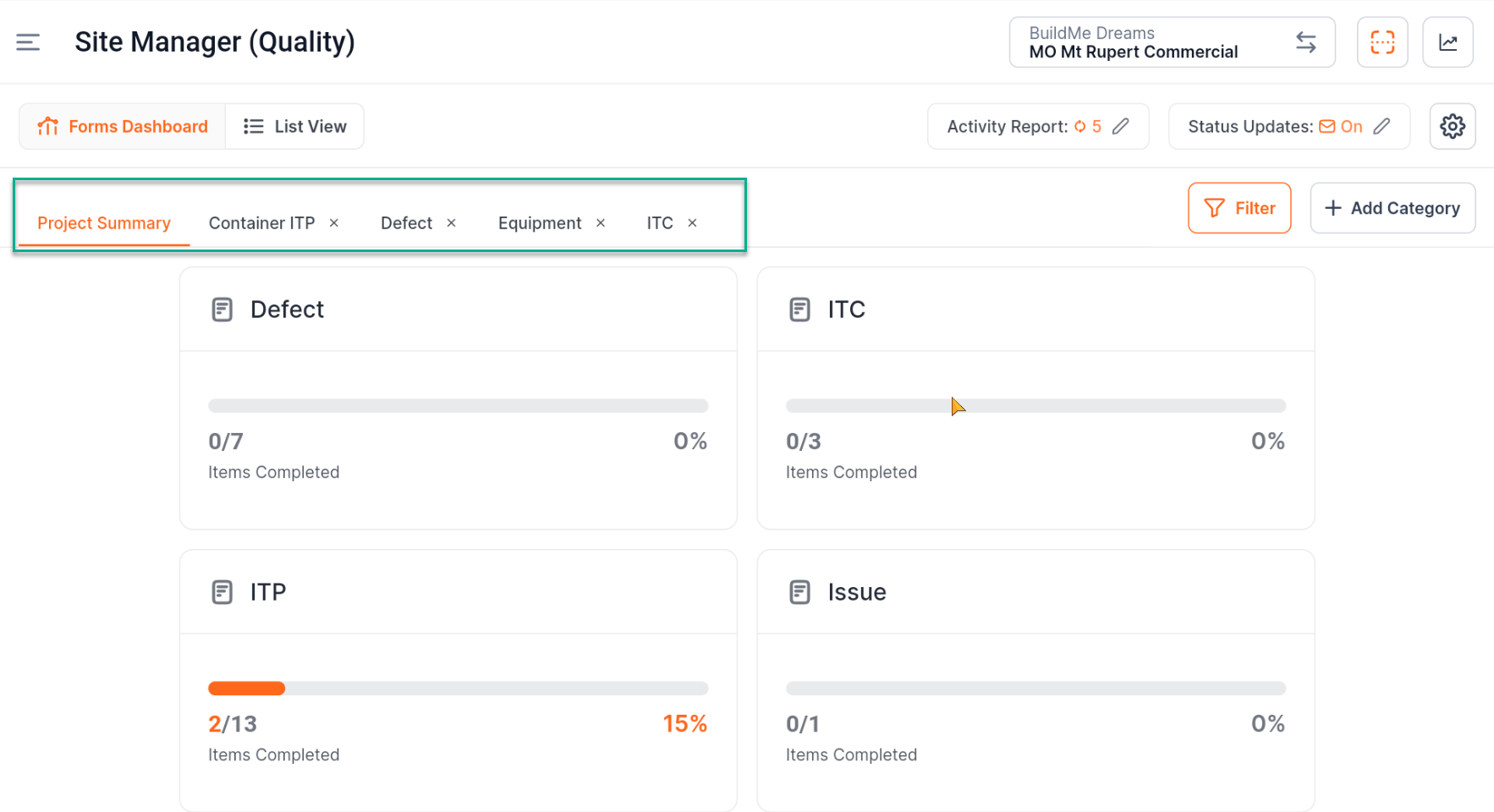Image resolution: width=1494 pixels, height=812 pixels.
Task: Open the line chart analytics icon
Action: (x=1448, y=42)
